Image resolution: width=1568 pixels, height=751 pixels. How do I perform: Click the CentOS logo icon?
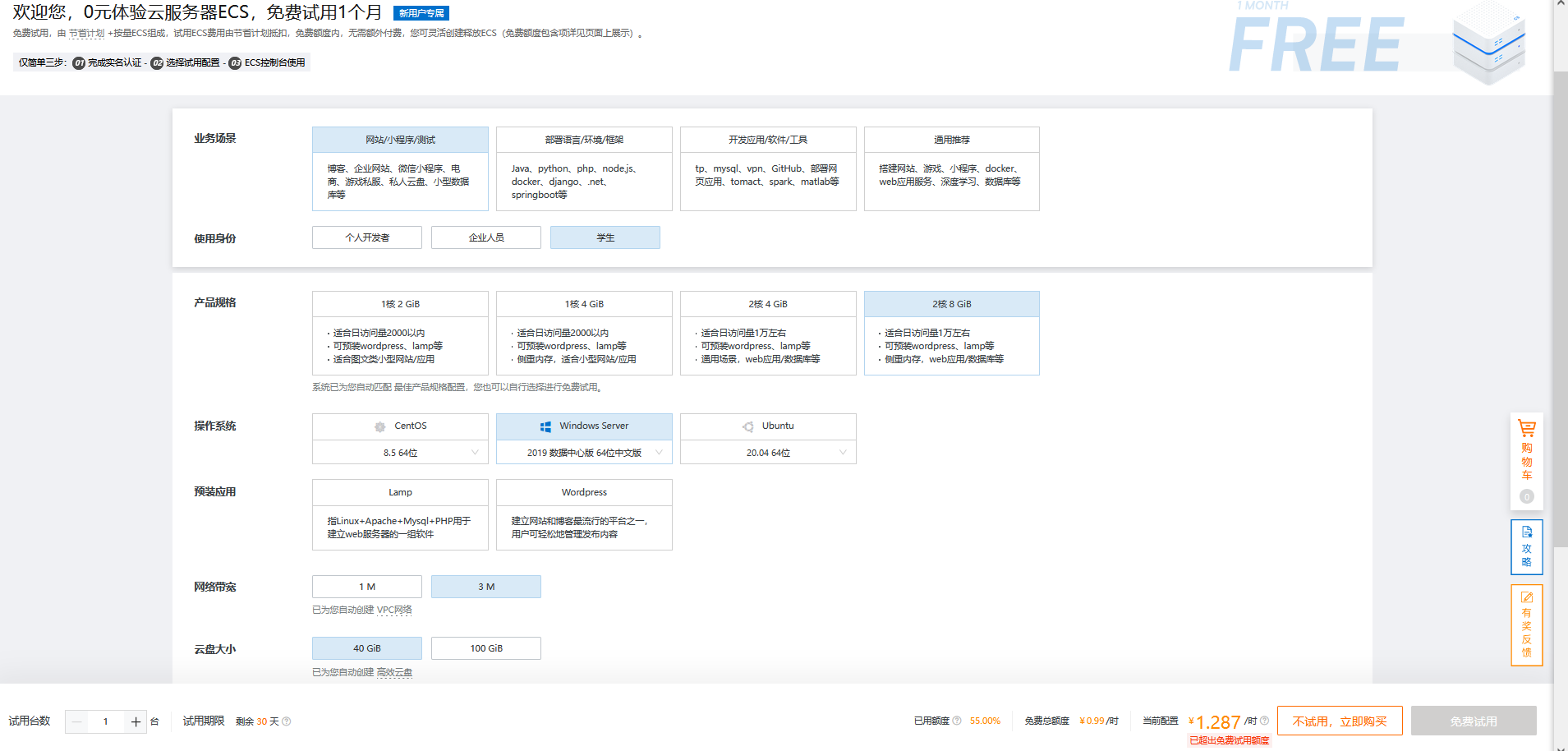[379, 426]
